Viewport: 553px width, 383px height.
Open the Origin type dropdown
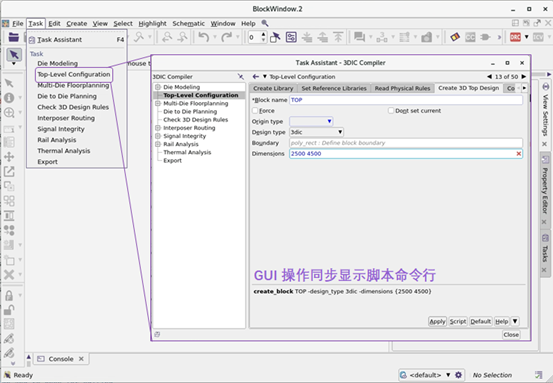click(x=311, y=121)
